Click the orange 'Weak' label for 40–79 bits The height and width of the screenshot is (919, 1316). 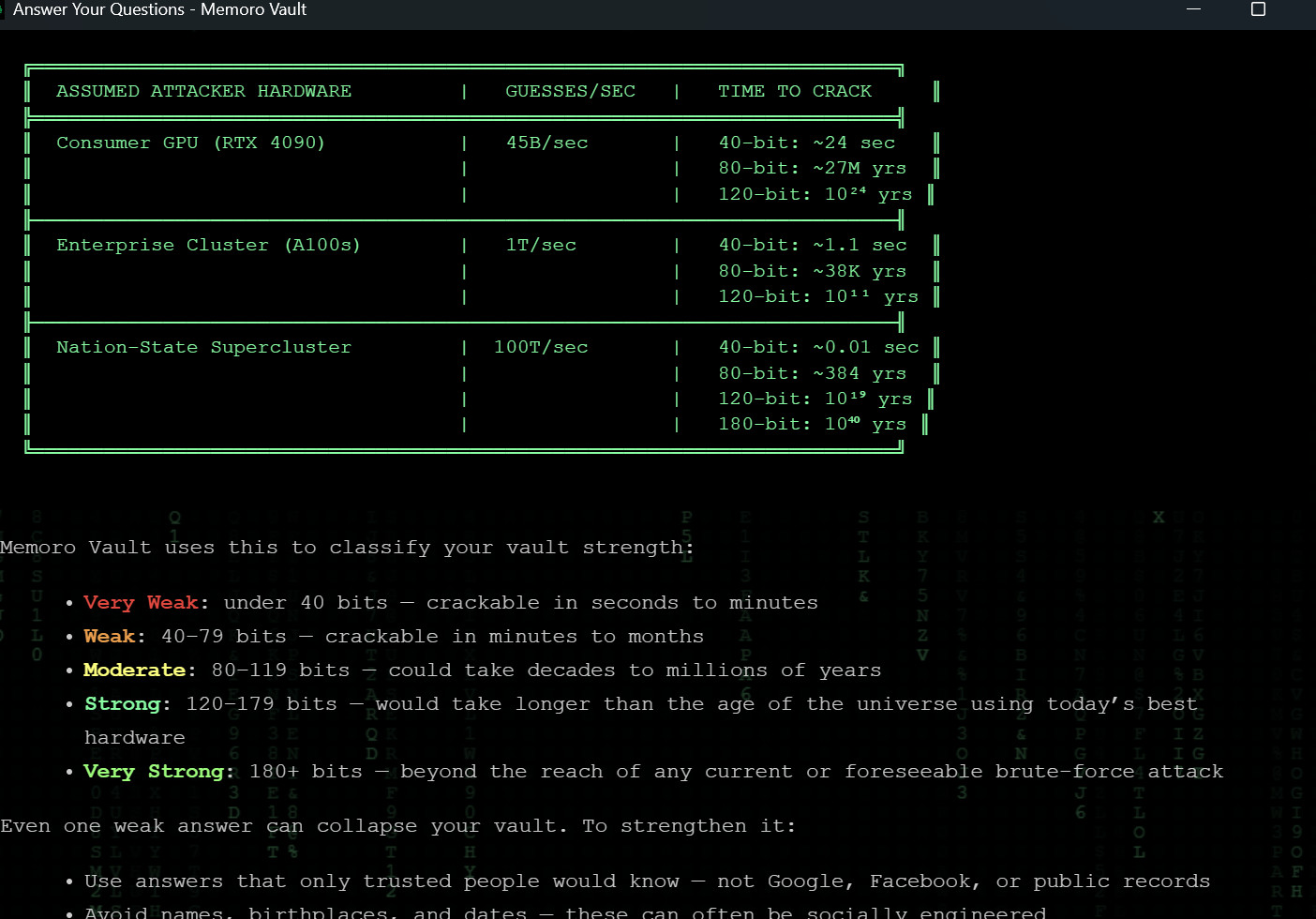[x=109, y=636]
